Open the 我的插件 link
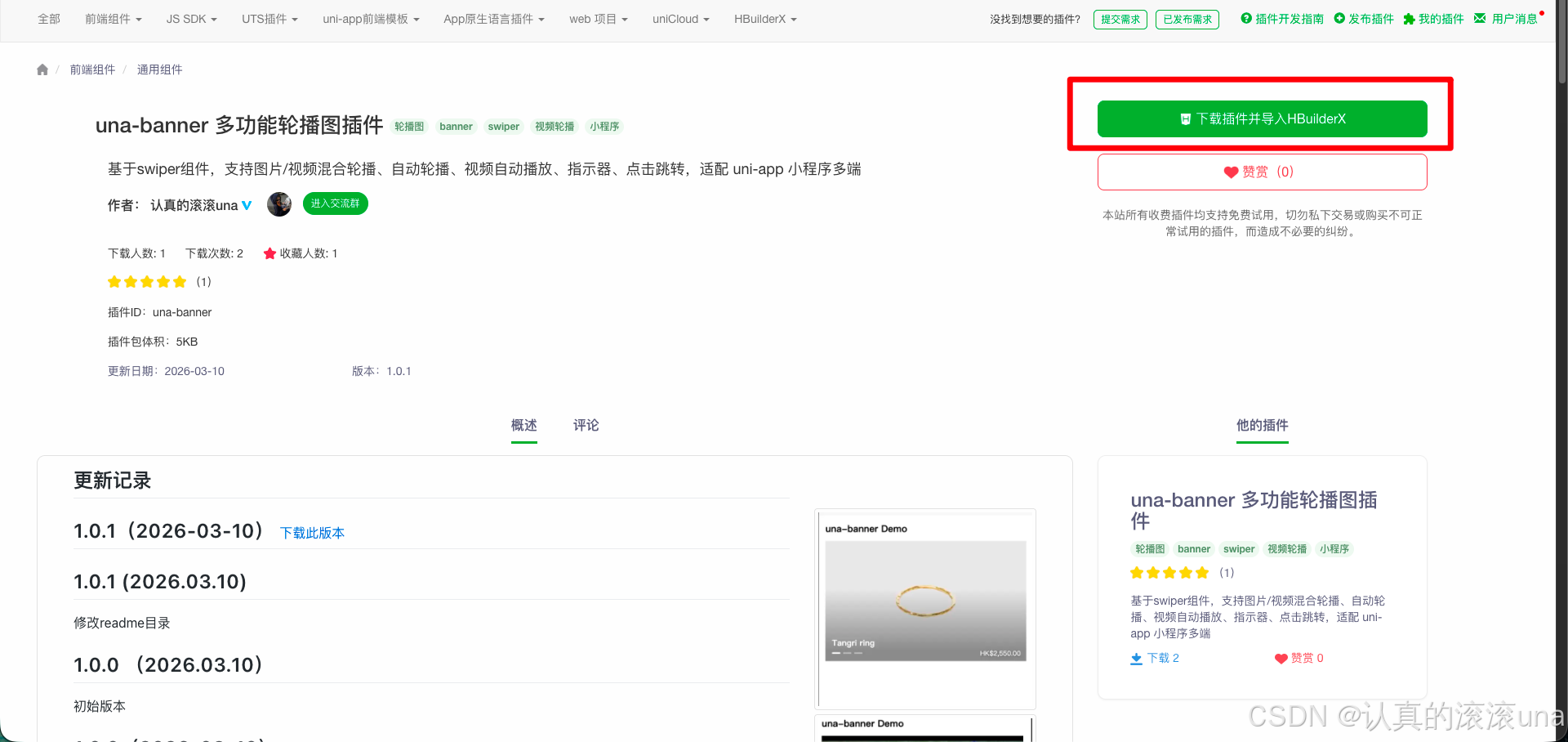1568x742 pixels. click(x=1441, y=19)
